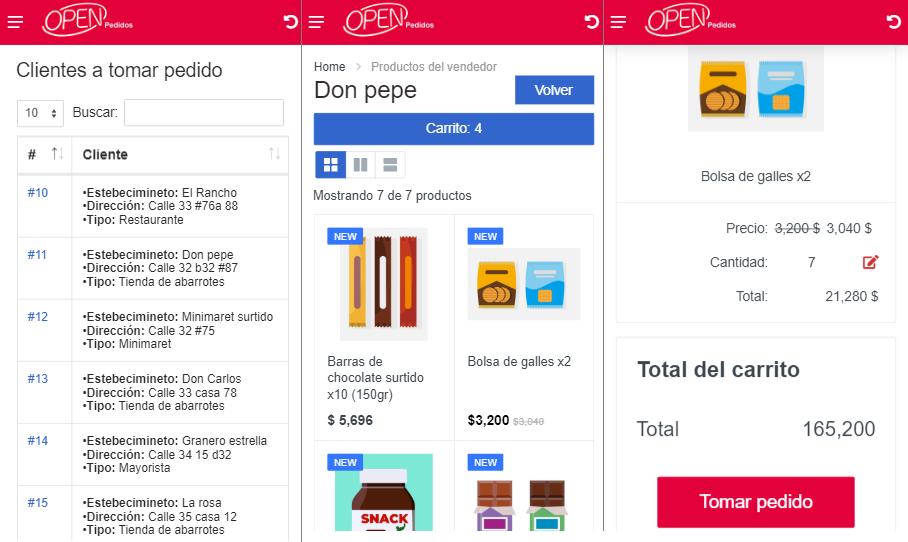Open hamburger menu in cart panel
This screenshot has height=542, width=908.
click(x=618, y=22)
